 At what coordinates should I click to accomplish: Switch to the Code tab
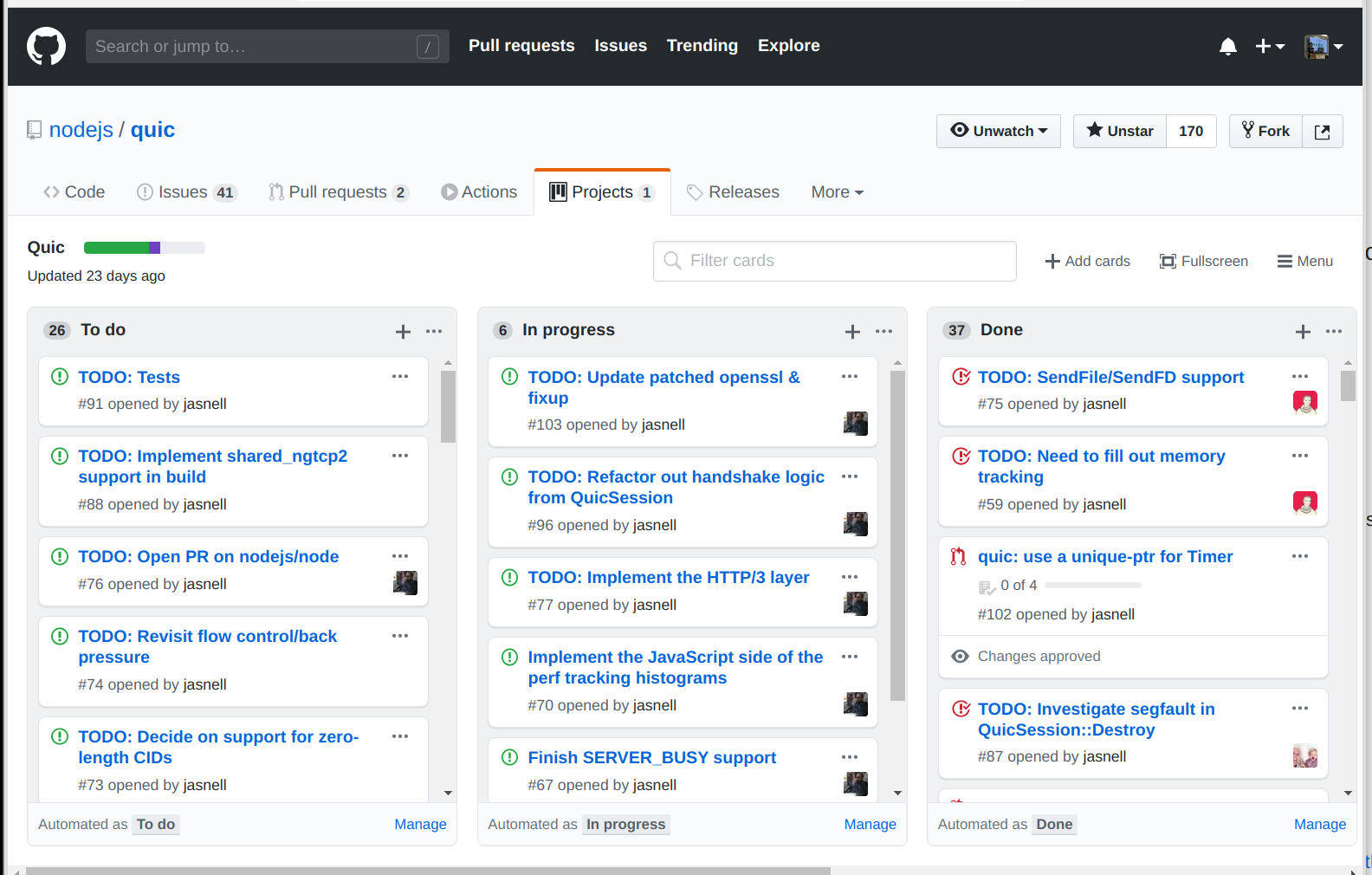(x=74, y=192)
